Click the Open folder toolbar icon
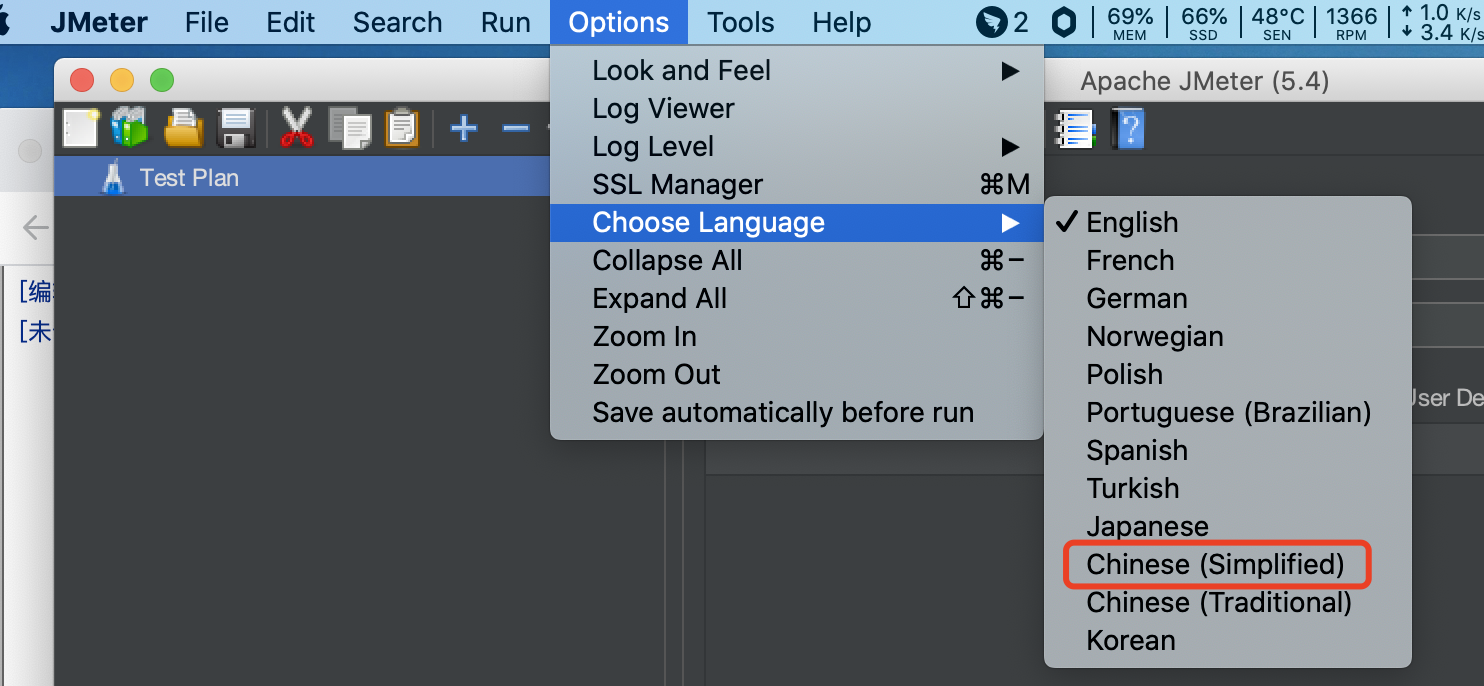Screen dimensions: 1484x686 [183, 128]
